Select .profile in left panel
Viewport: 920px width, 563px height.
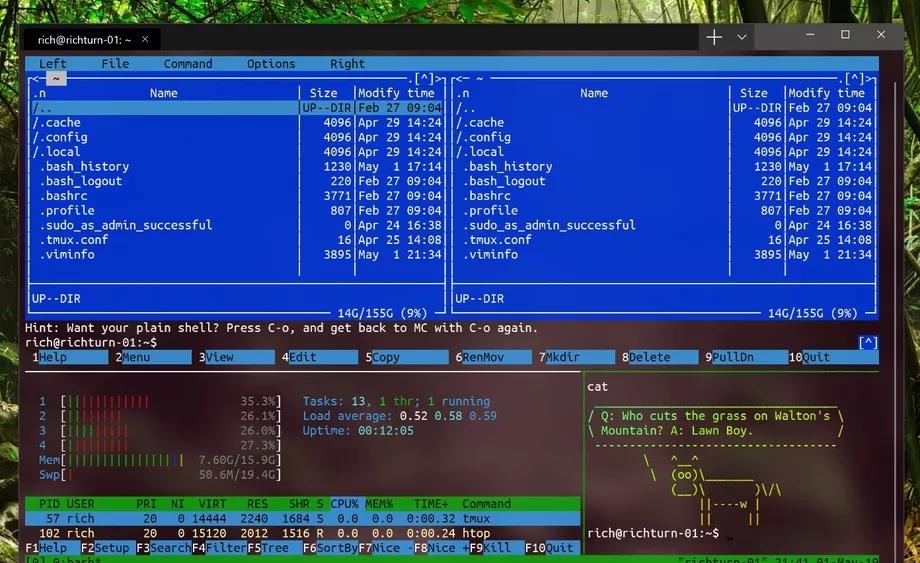pos(236,211)
